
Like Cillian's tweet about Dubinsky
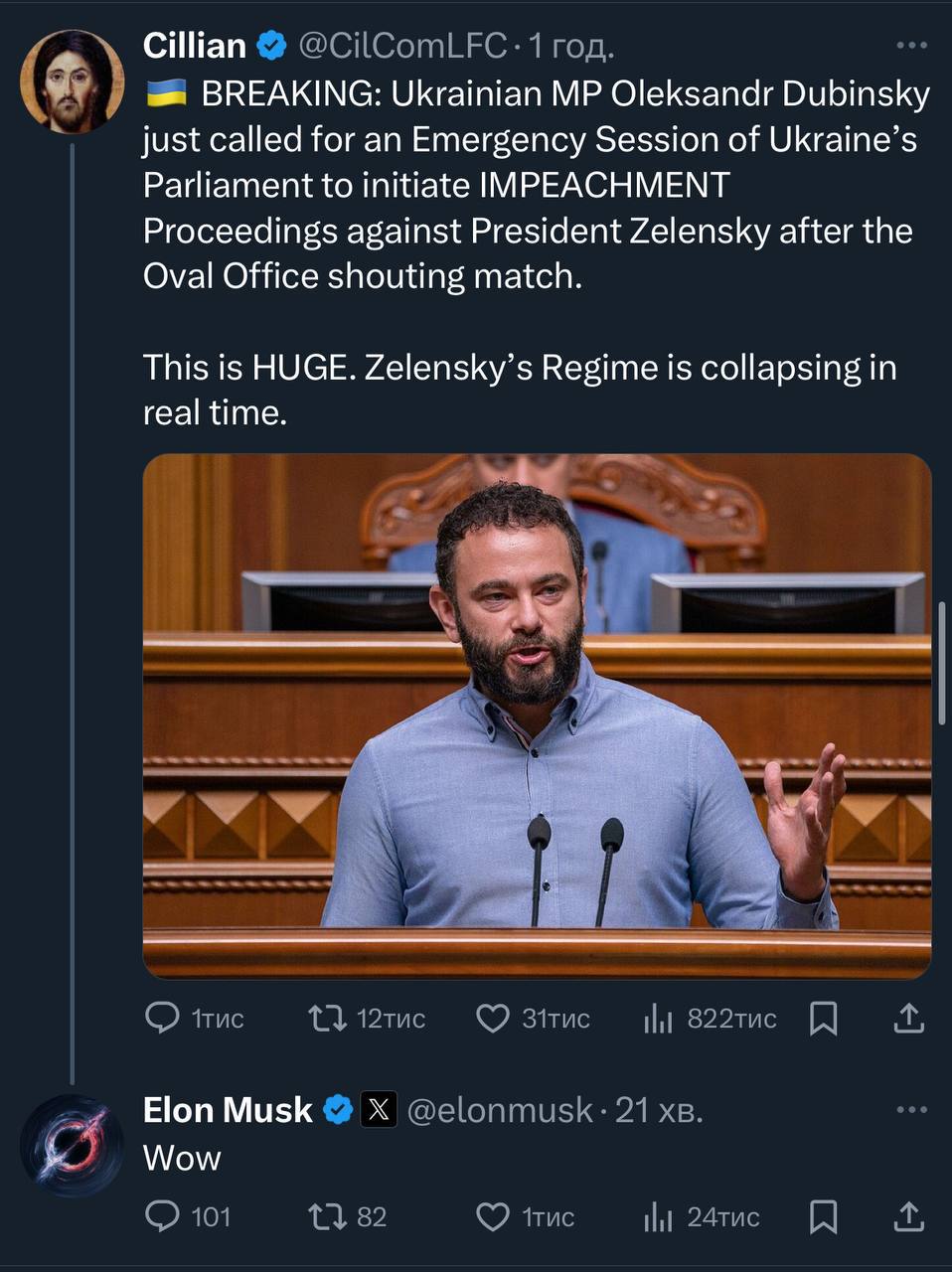pos(493,1018)
